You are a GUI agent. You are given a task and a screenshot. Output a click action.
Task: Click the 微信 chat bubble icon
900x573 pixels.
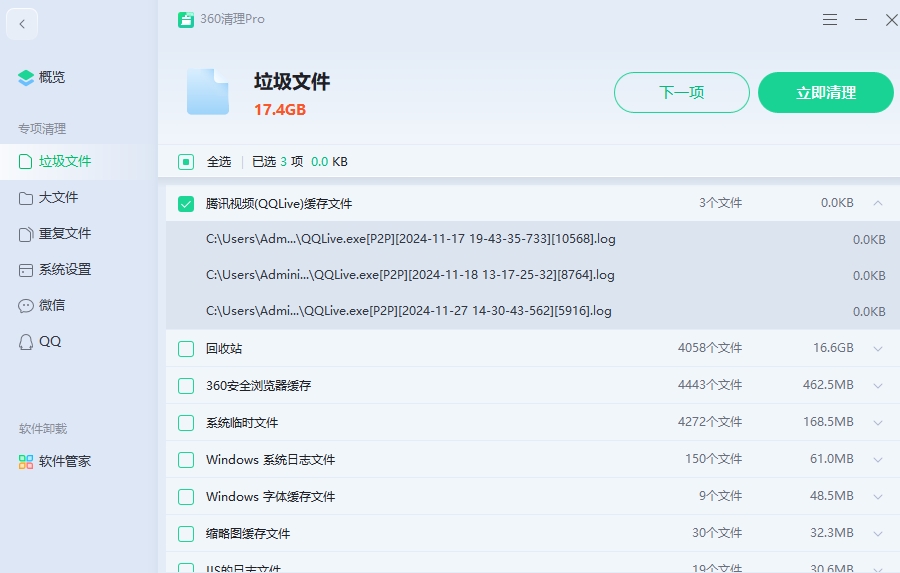point(26,305)
